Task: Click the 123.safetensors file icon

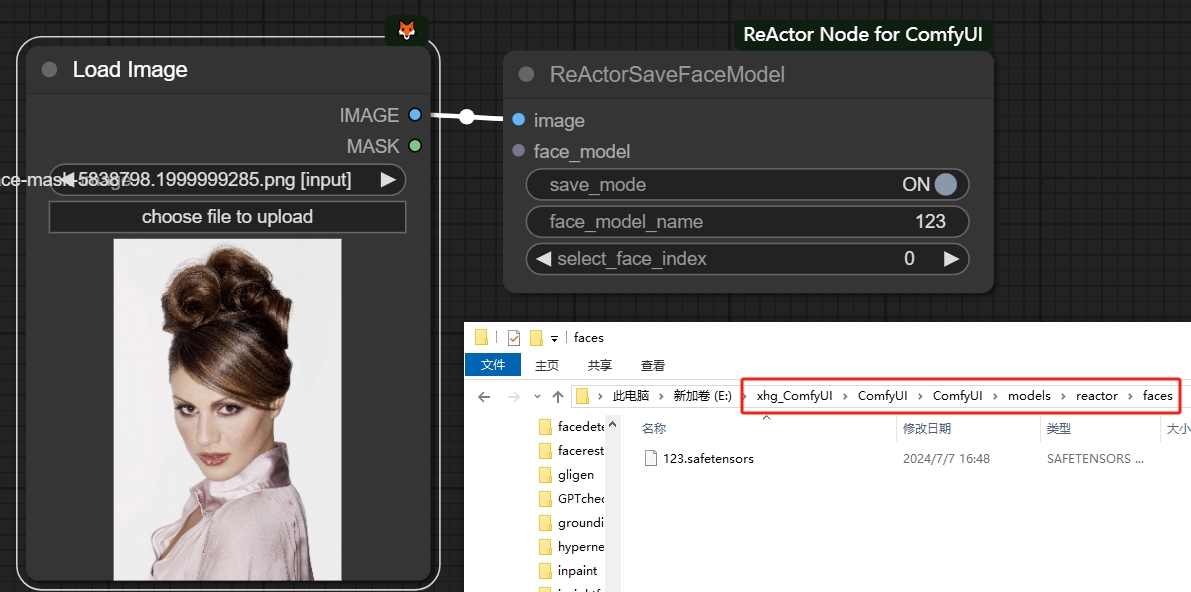Action: pyautogui.click(x=650, y=458)
